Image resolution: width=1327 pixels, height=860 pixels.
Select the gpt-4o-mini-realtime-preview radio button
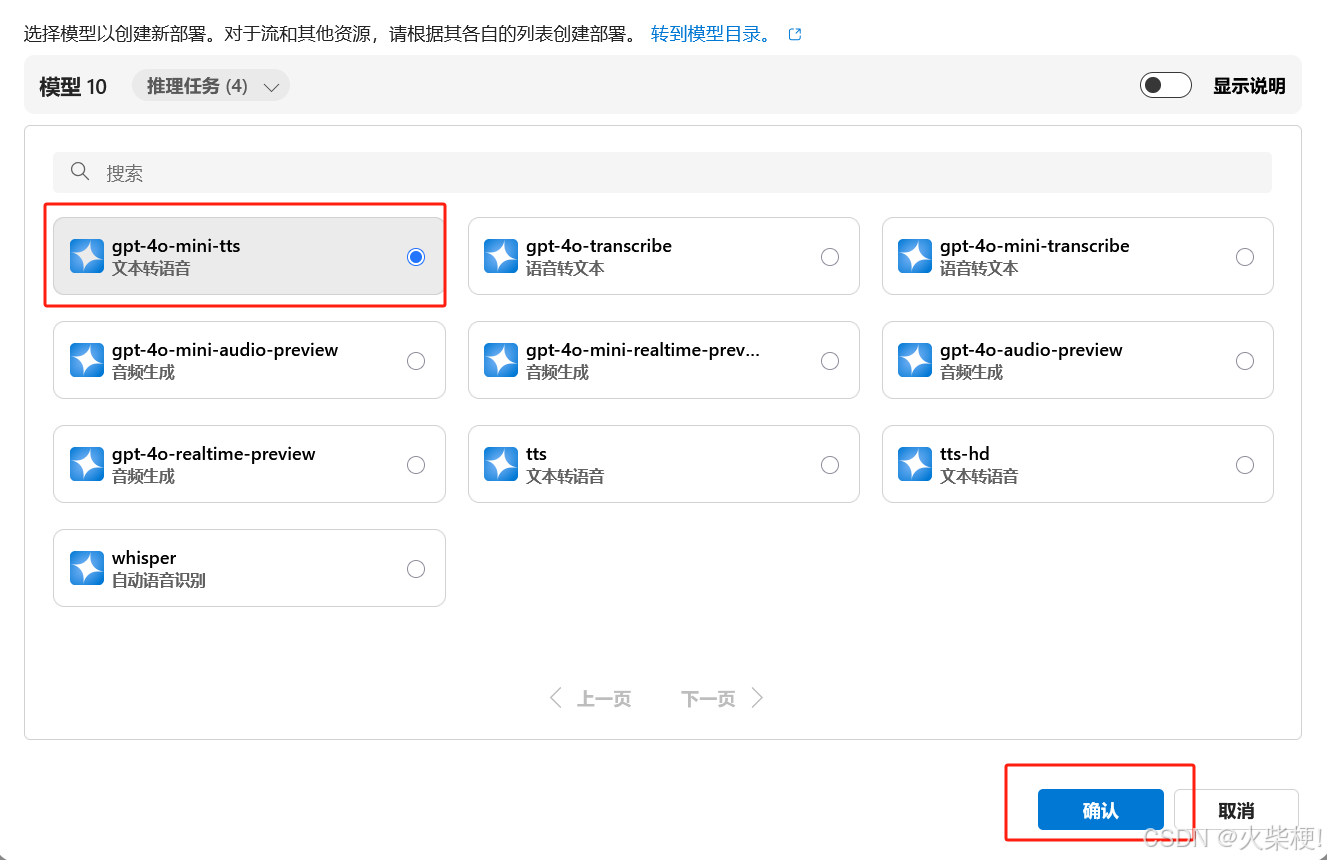pos(830,361)
